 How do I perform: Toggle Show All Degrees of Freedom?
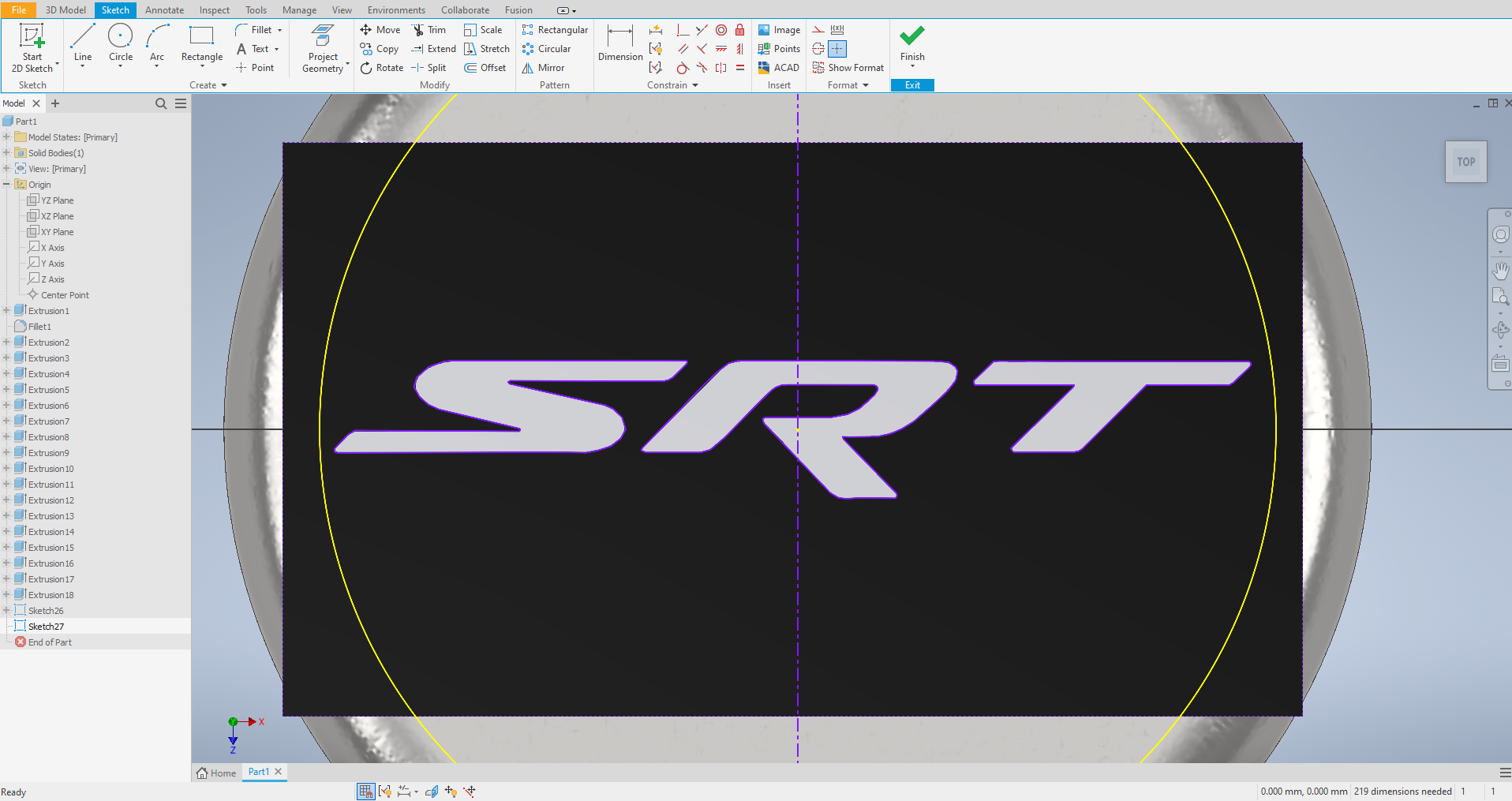451,791
